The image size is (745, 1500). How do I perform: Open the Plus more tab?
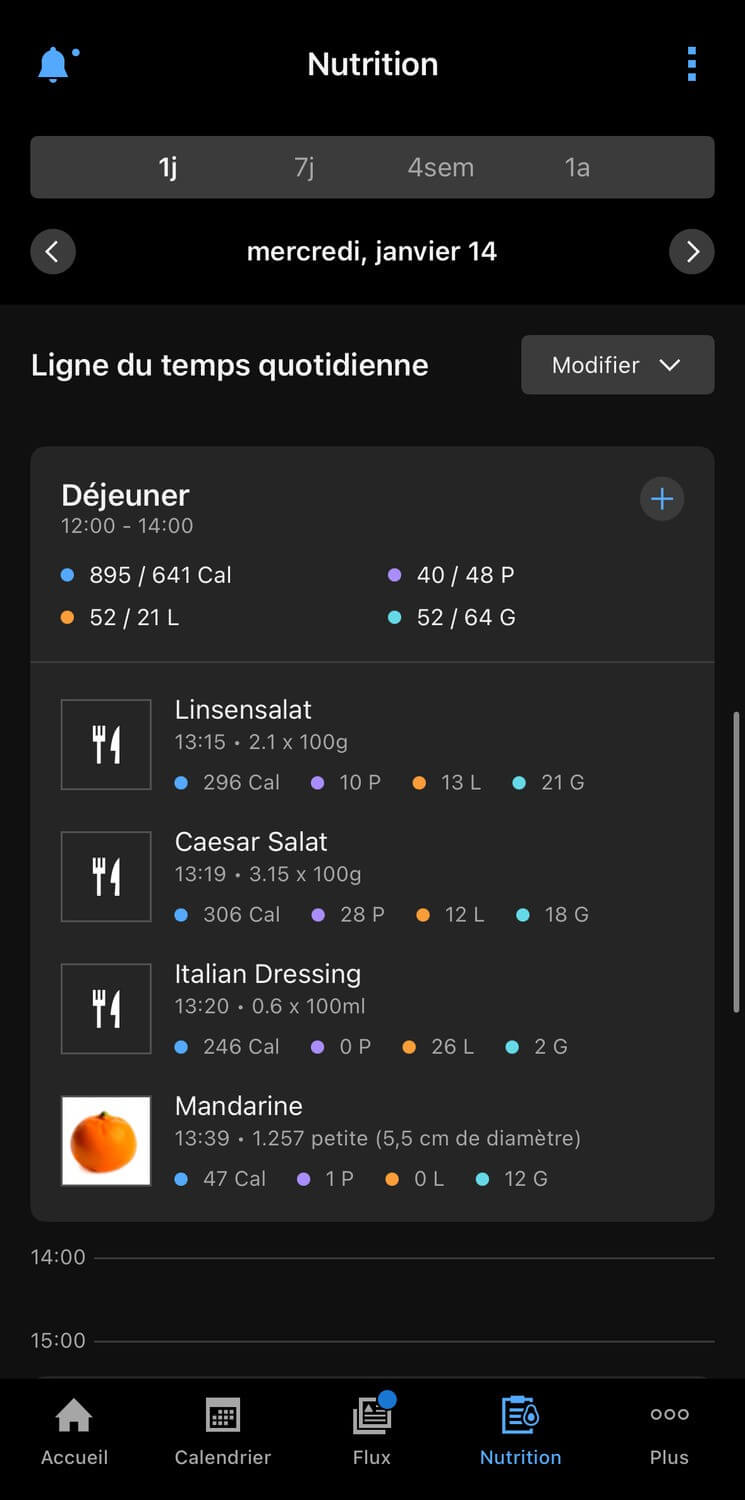tap(669, 1432)
